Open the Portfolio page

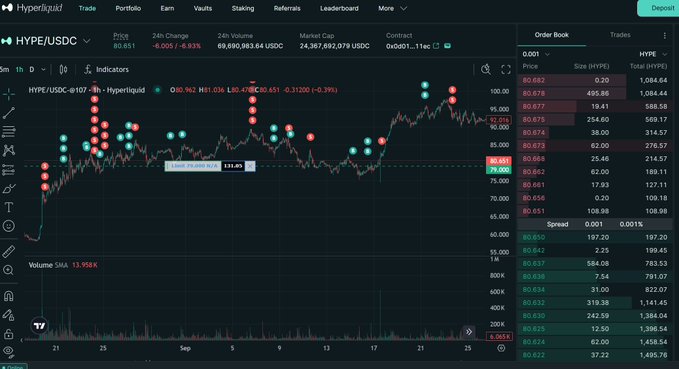(x=128, y=8)
